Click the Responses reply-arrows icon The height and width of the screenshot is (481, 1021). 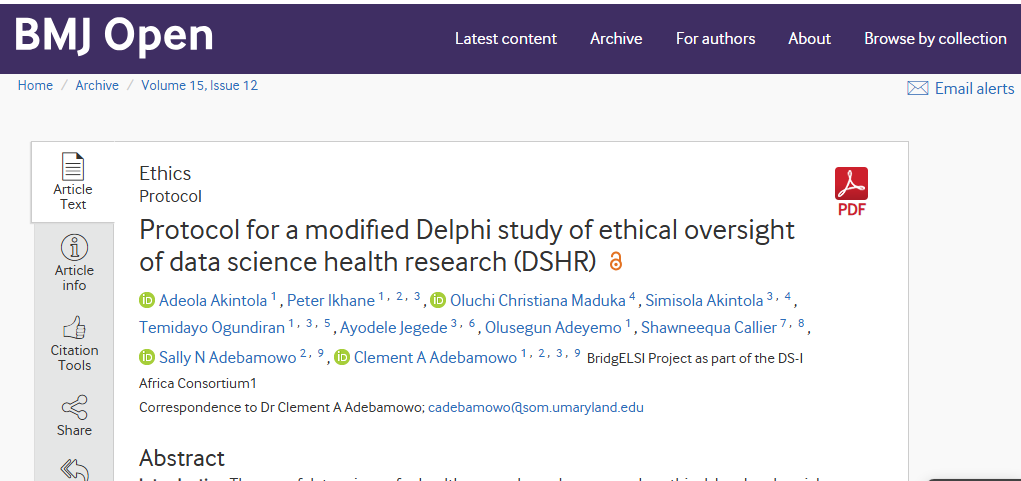[74, 469]
